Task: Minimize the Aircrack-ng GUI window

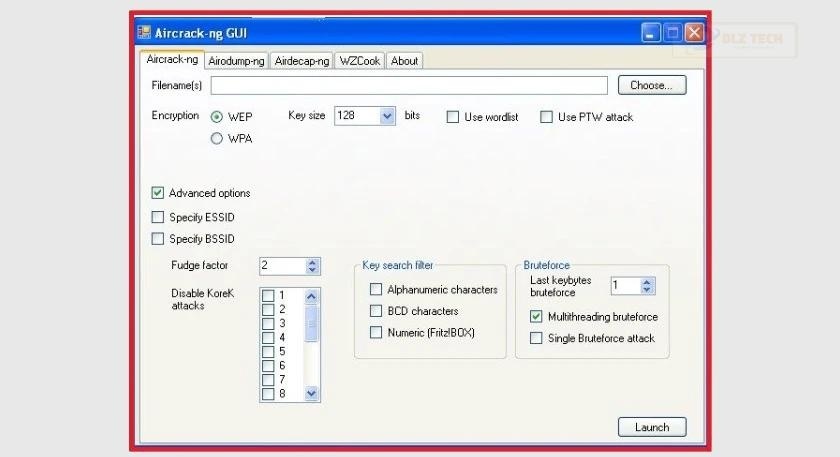Action: click(x=650, y=33)
